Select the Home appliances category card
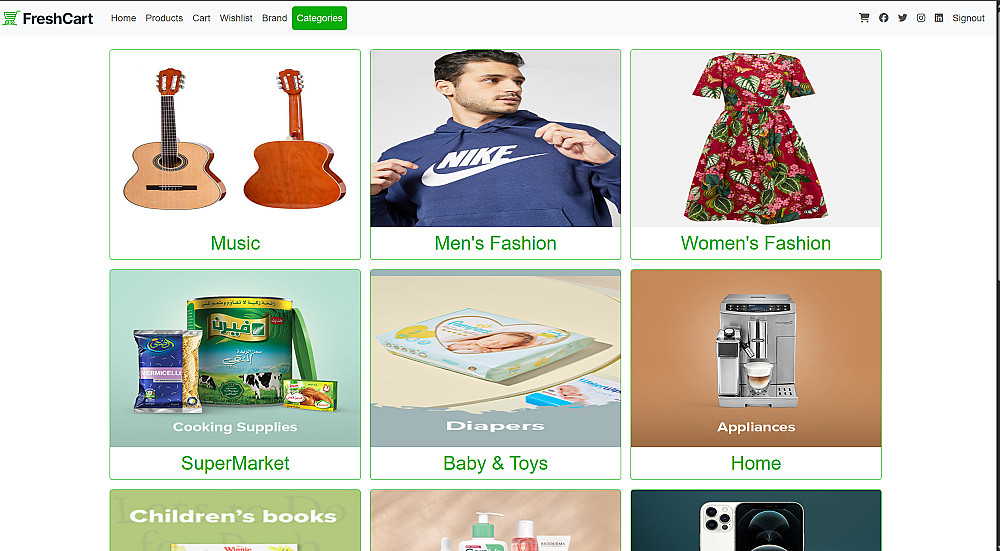Image resolution: width=1000 pixels, height=551 pixels. click(x=756, y=374)
